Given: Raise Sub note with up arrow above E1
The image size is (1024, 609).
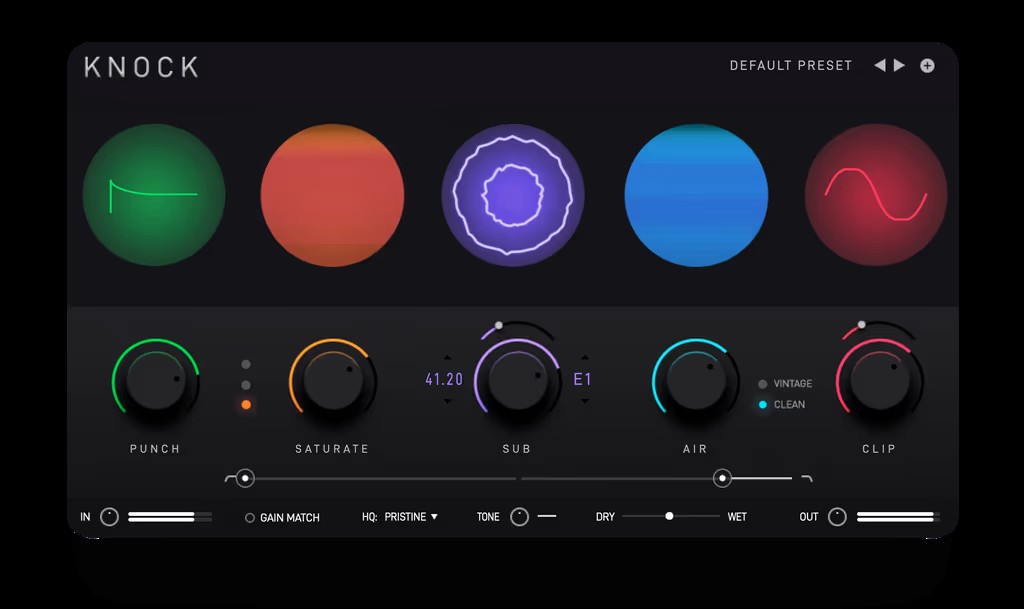Looking at the screenshot, I should [584, 358].
